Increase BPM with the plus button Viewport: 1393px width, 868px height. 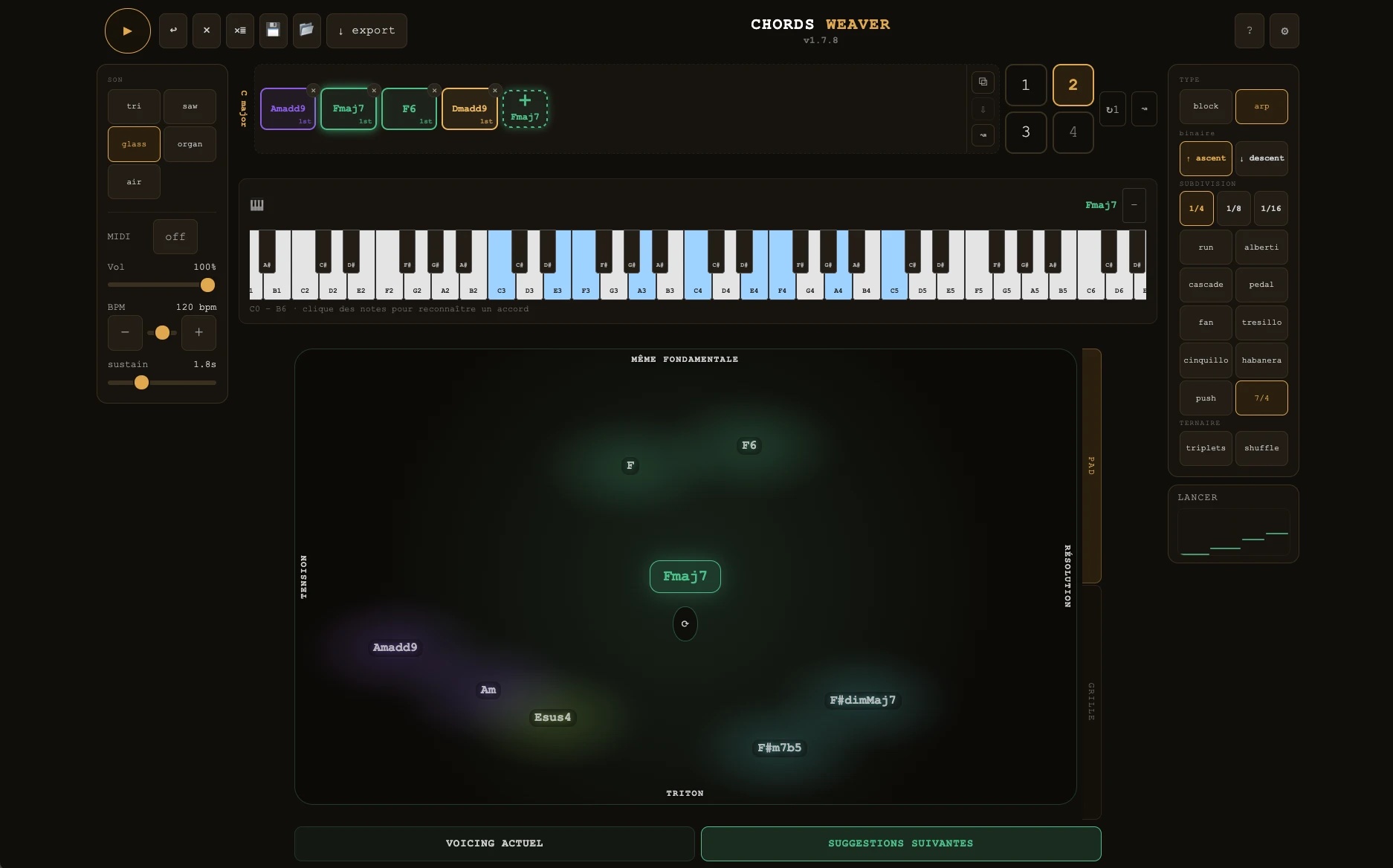click(x=198, y=333)
